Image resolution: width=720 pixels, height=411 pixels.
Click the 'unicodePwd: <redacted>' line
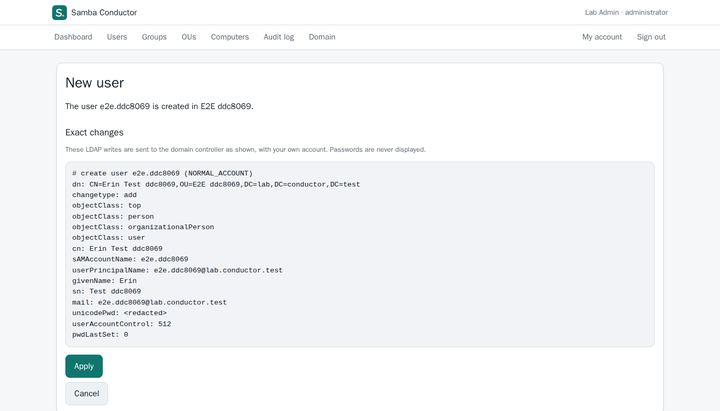[119, 313]
